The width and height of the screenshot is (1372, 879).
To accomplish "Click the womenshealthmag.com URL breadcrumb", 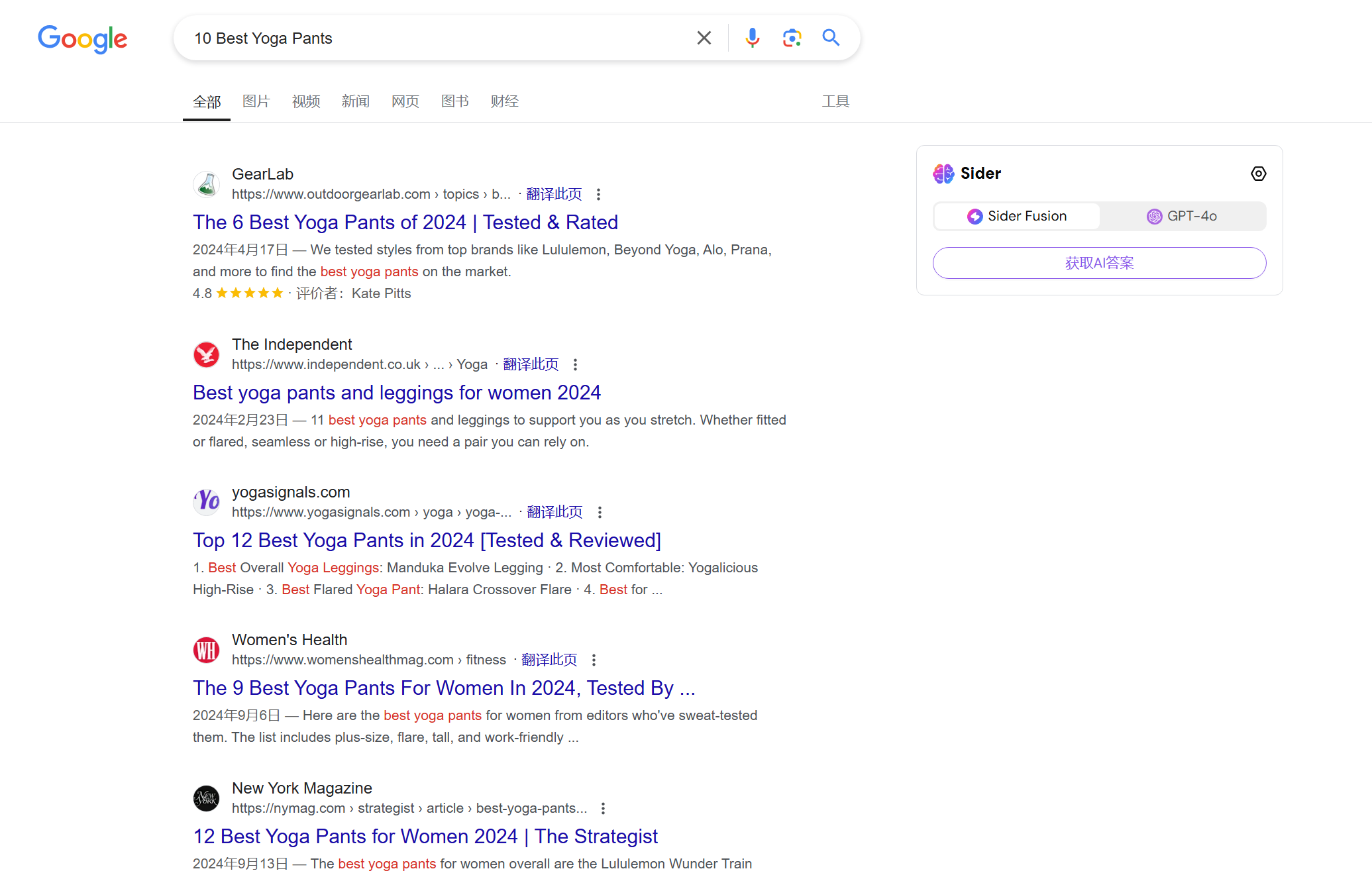I will (369, 660).
